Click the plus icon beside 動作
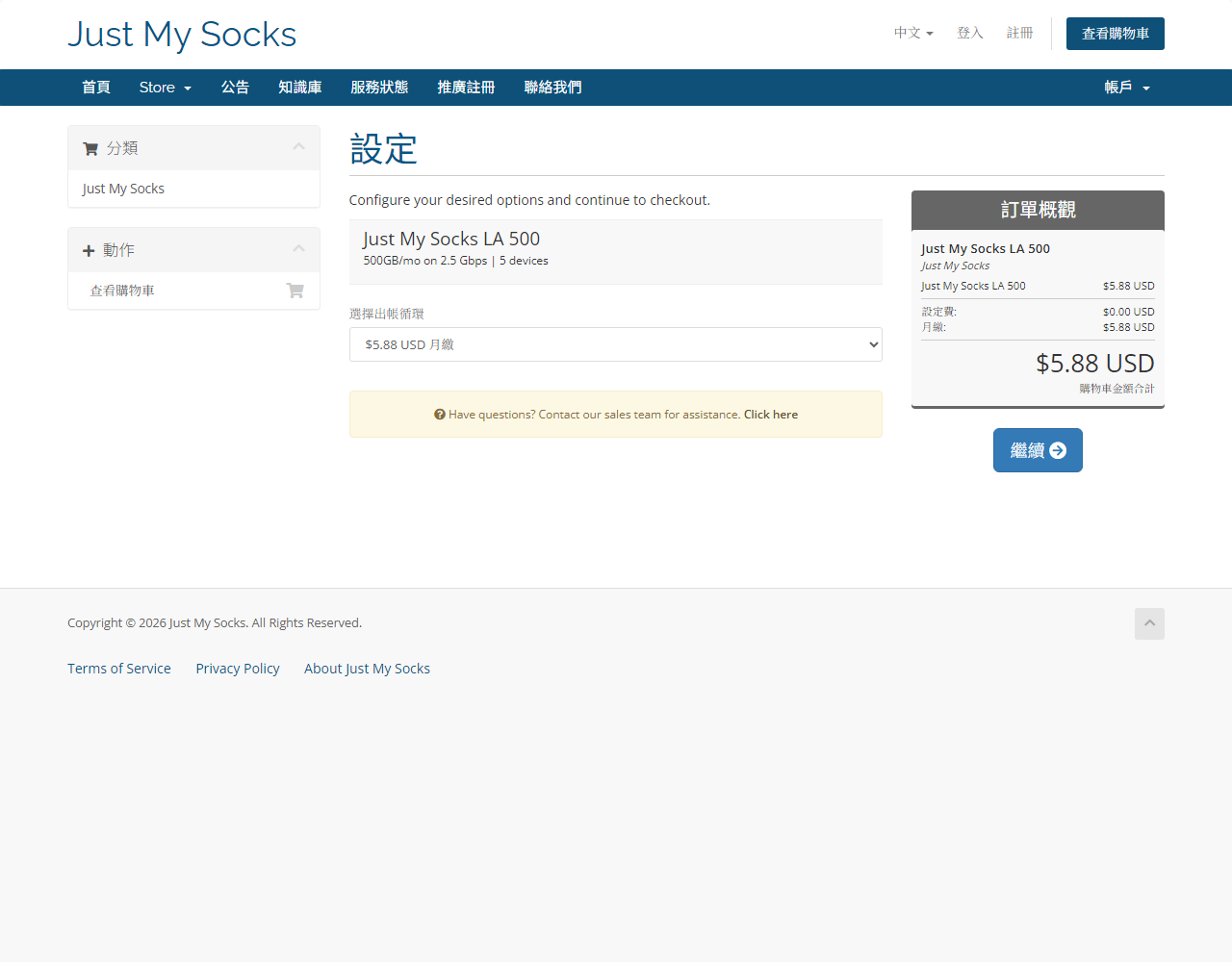Screen dimensions: 1232x962 tap(89, 250)
